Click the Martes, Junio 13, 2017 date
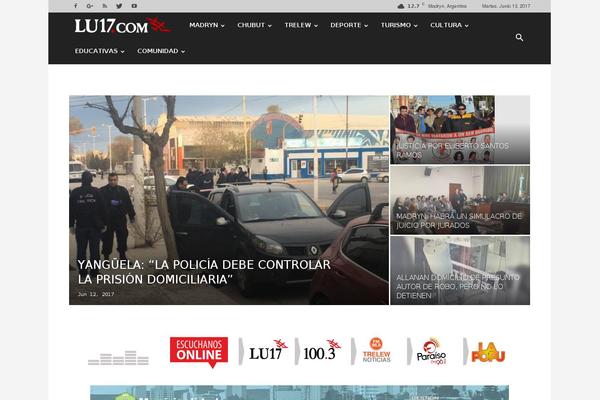 point(506,6)
